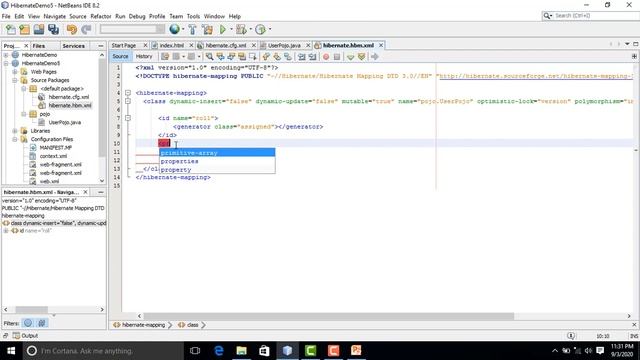This screenshot has width=640, height=360.
Task: Click the Profile Project clock icon
Action: tap(260, 29)
